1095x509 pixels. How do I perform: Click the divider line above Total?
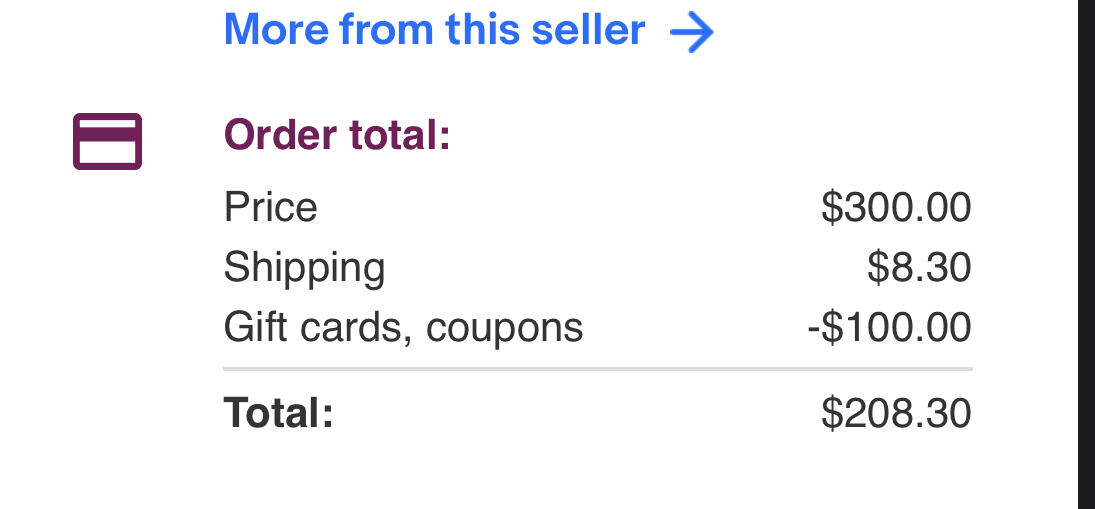597,369
